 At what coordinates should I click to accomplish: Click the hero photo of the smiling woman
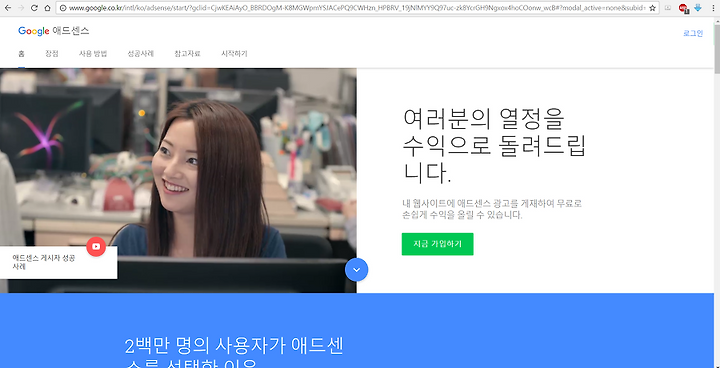178,181
